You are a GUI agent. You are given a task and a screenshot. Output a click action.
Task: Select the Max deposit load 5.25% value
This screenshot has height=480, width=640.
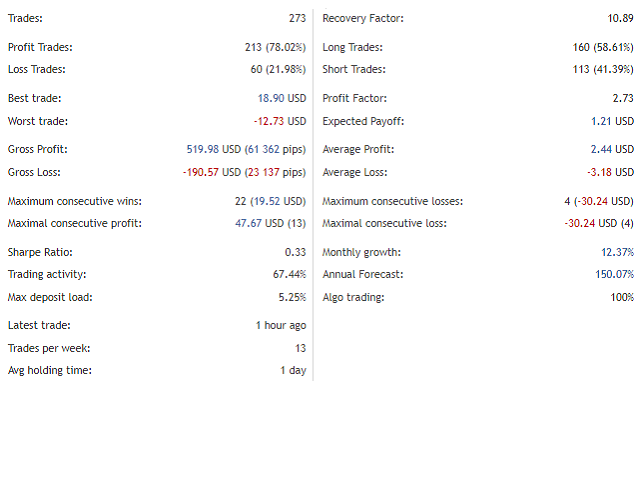[x=291, y=297]
